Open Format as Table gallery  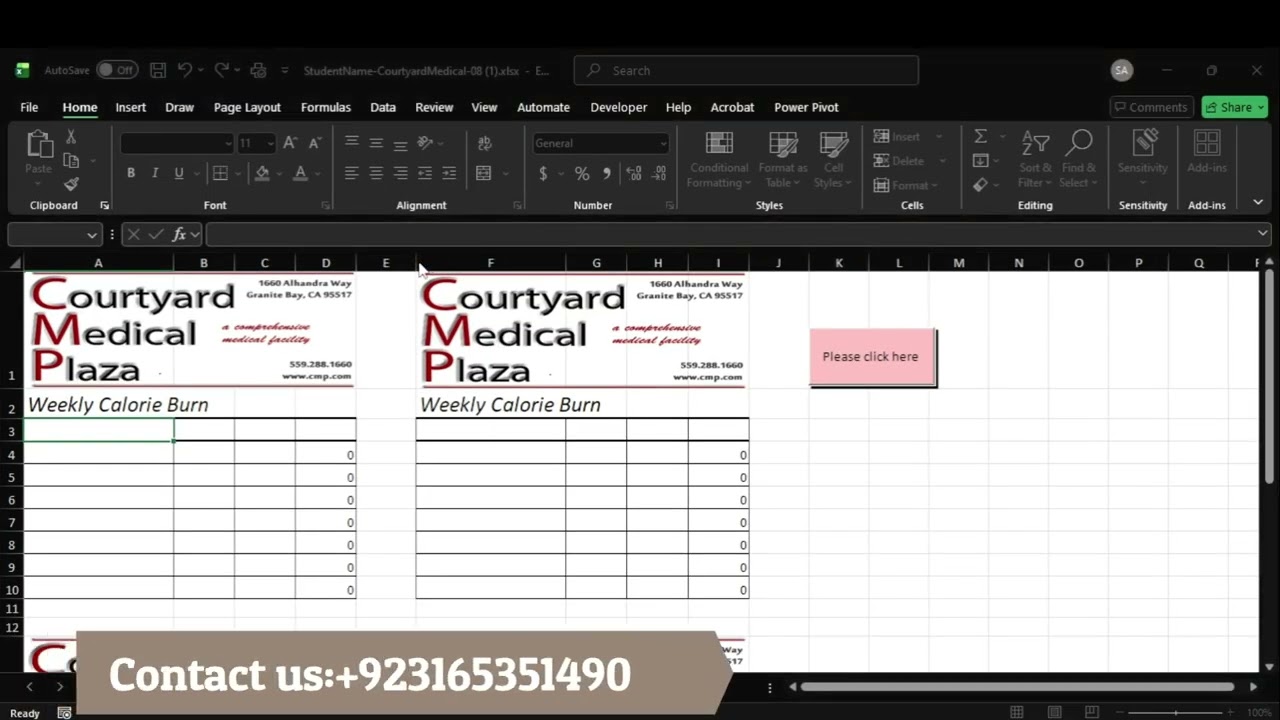tap(783, 159)
